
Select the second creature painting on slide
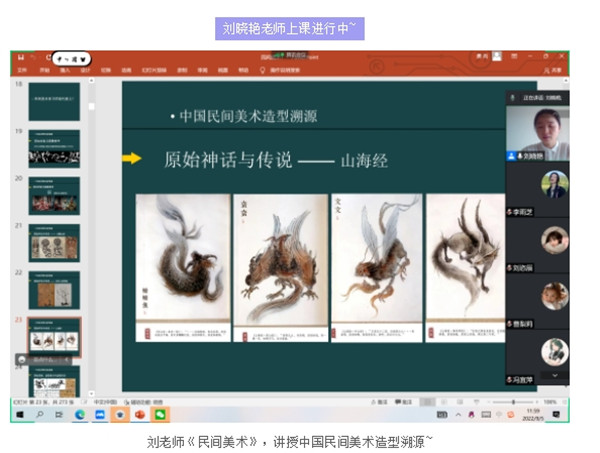click(x=280, y=268)
